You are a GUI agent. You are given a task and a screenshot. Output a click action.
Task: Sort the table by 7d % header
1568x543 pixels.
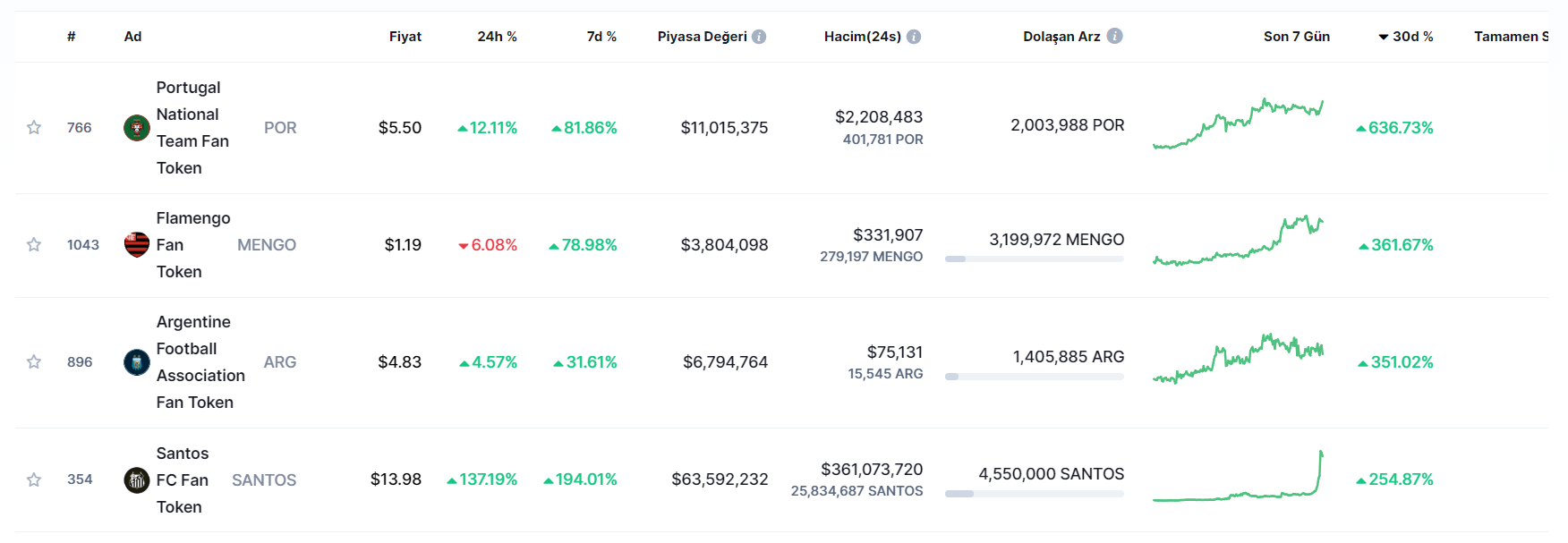click(x=601, y=37)
